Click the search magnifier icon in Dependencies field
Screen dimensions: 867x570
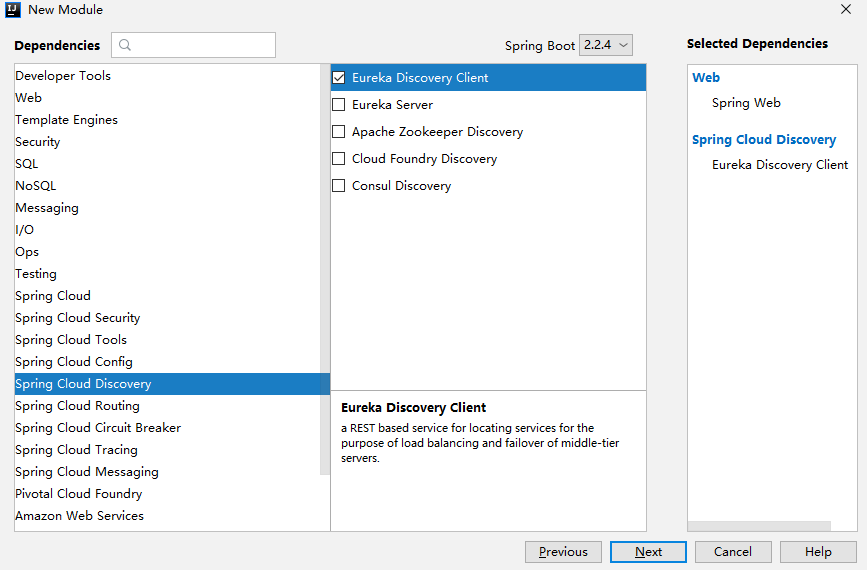tap(125, 45)
